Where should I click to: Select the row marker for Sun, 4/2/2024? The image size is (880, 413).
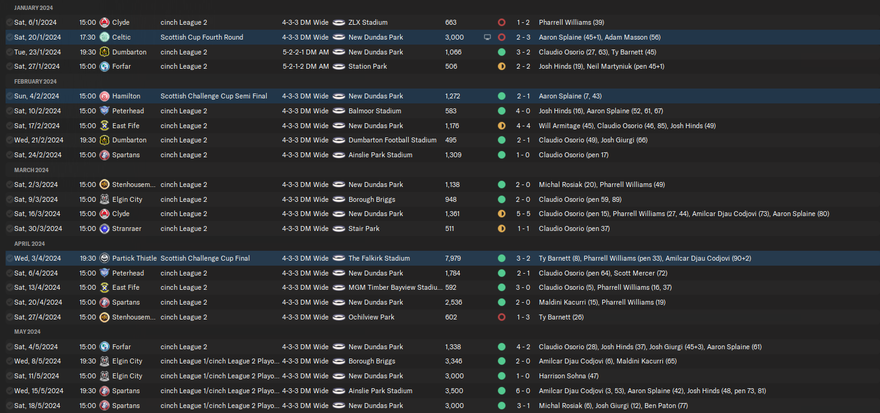click(9, 96)
